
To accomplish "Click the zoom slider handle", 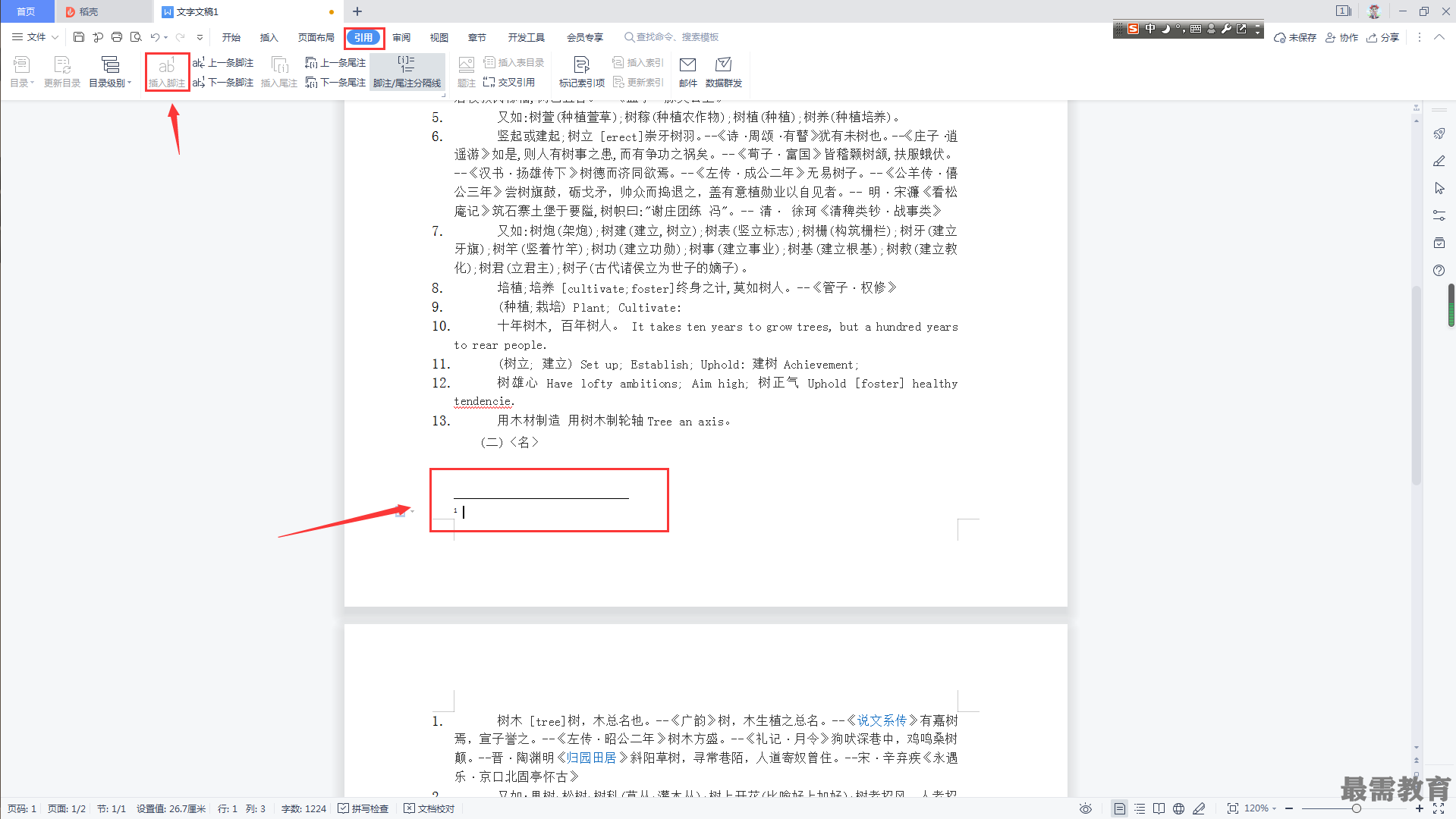I will coord(1357,808).
